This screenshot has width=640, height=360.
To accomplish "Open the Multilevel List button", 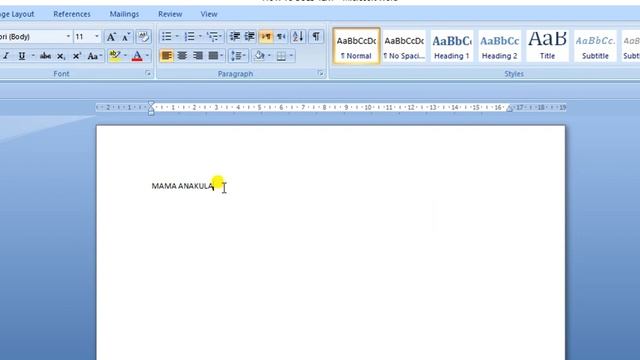I will coord(214,37).
